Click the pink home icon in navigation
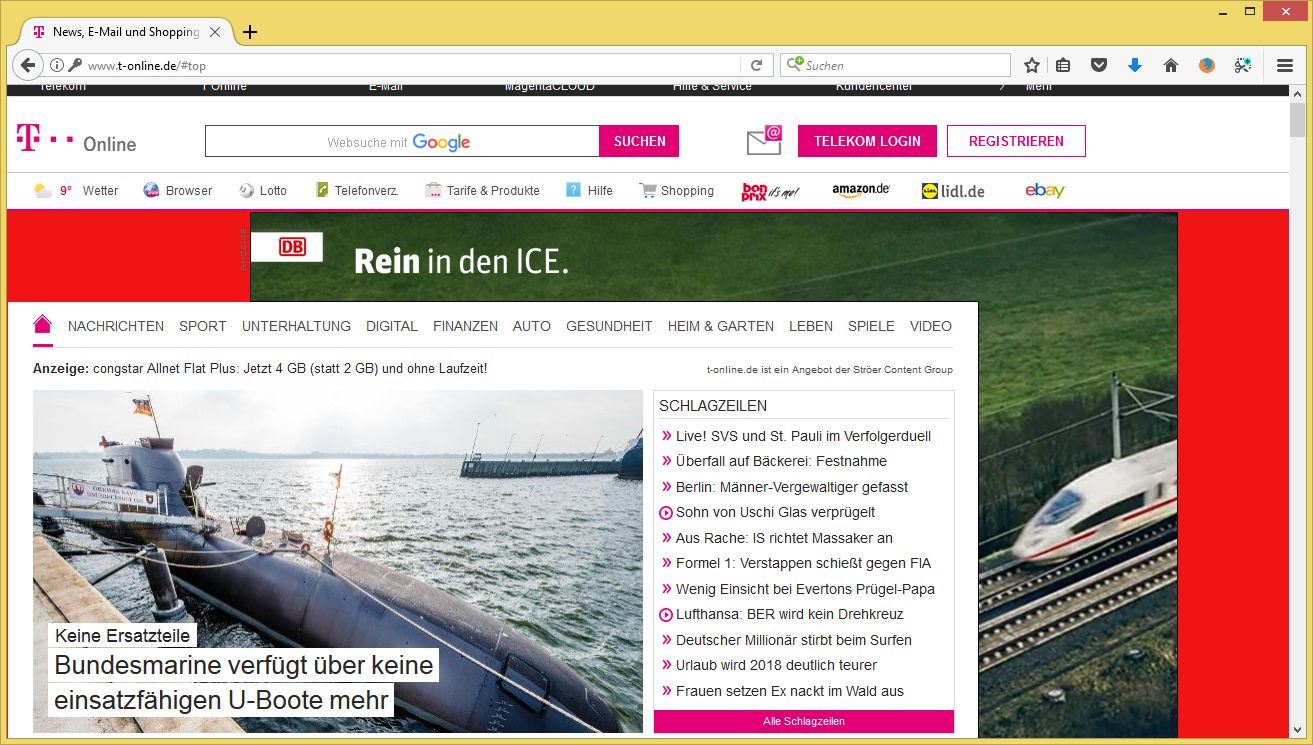 point(42,324)
